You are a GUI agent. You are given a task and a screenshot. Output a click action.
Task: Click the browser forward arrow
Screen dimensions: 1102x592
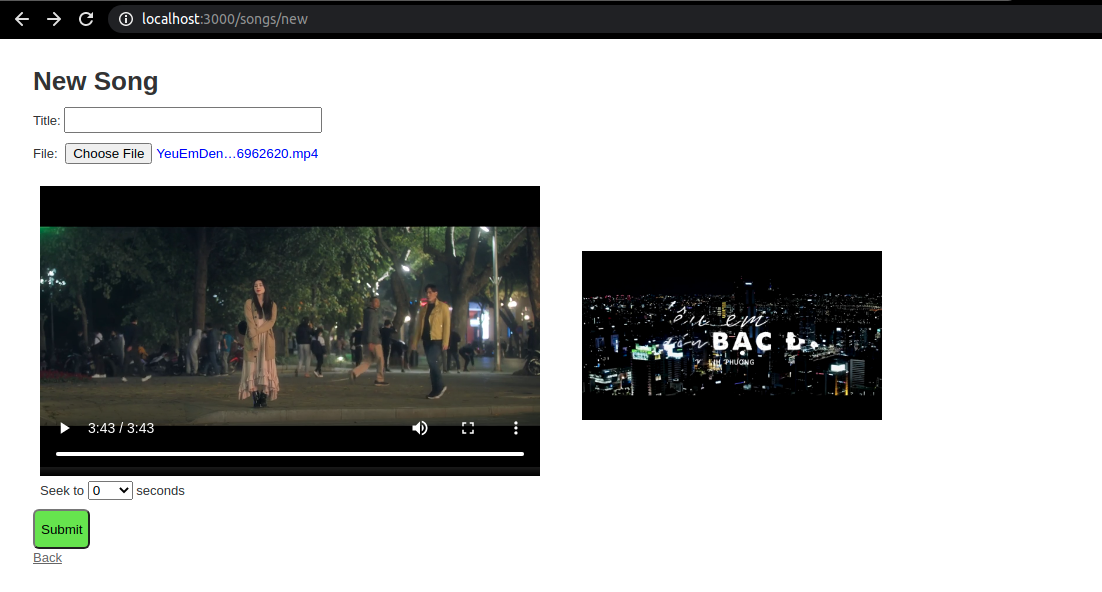click(x=54, y=19)
